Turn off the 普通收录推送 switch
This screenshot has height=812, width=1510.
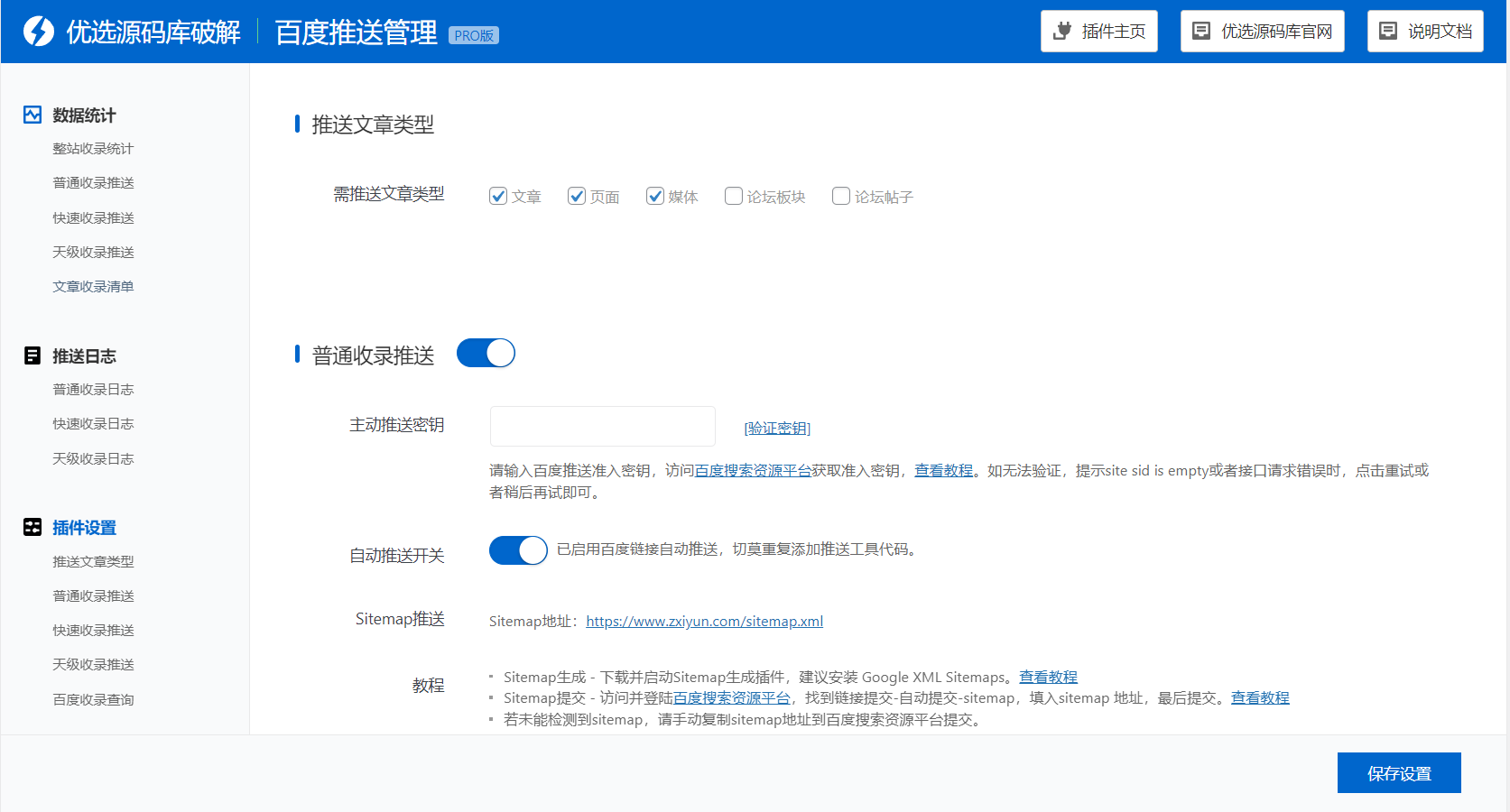(486, 353)
